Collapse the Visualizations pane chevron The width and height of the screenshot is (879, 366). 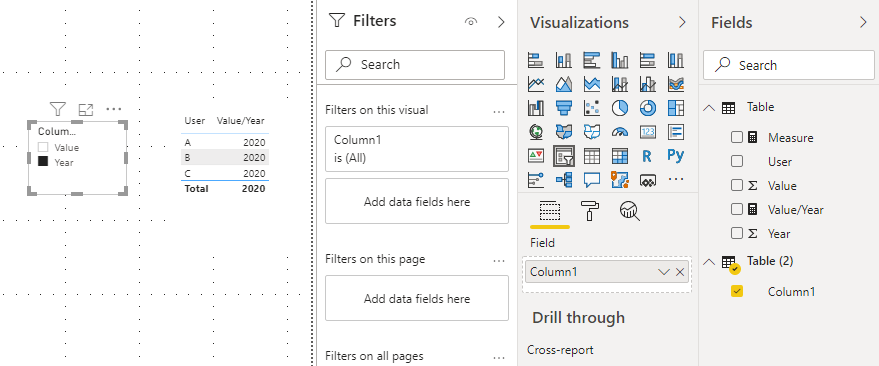click(682, 22)
